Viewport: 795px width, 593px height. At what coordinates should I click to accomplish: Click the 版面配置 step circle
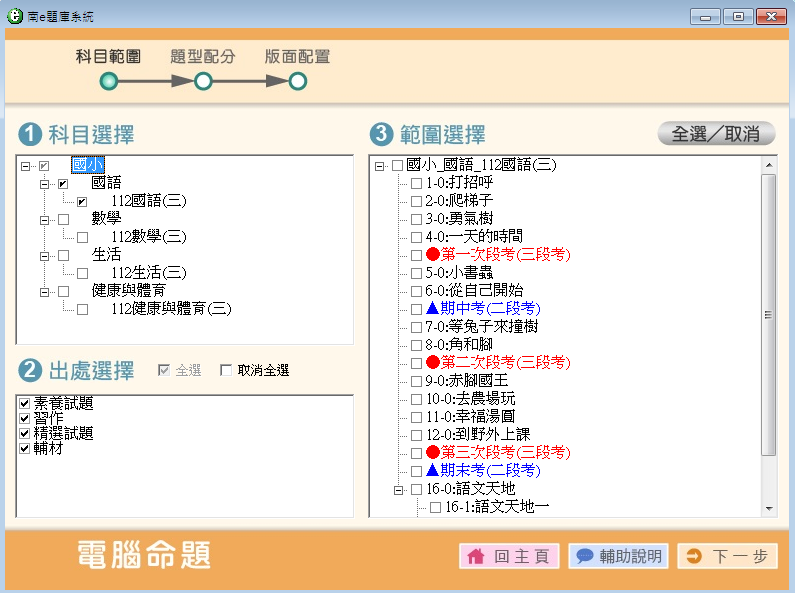297,82
